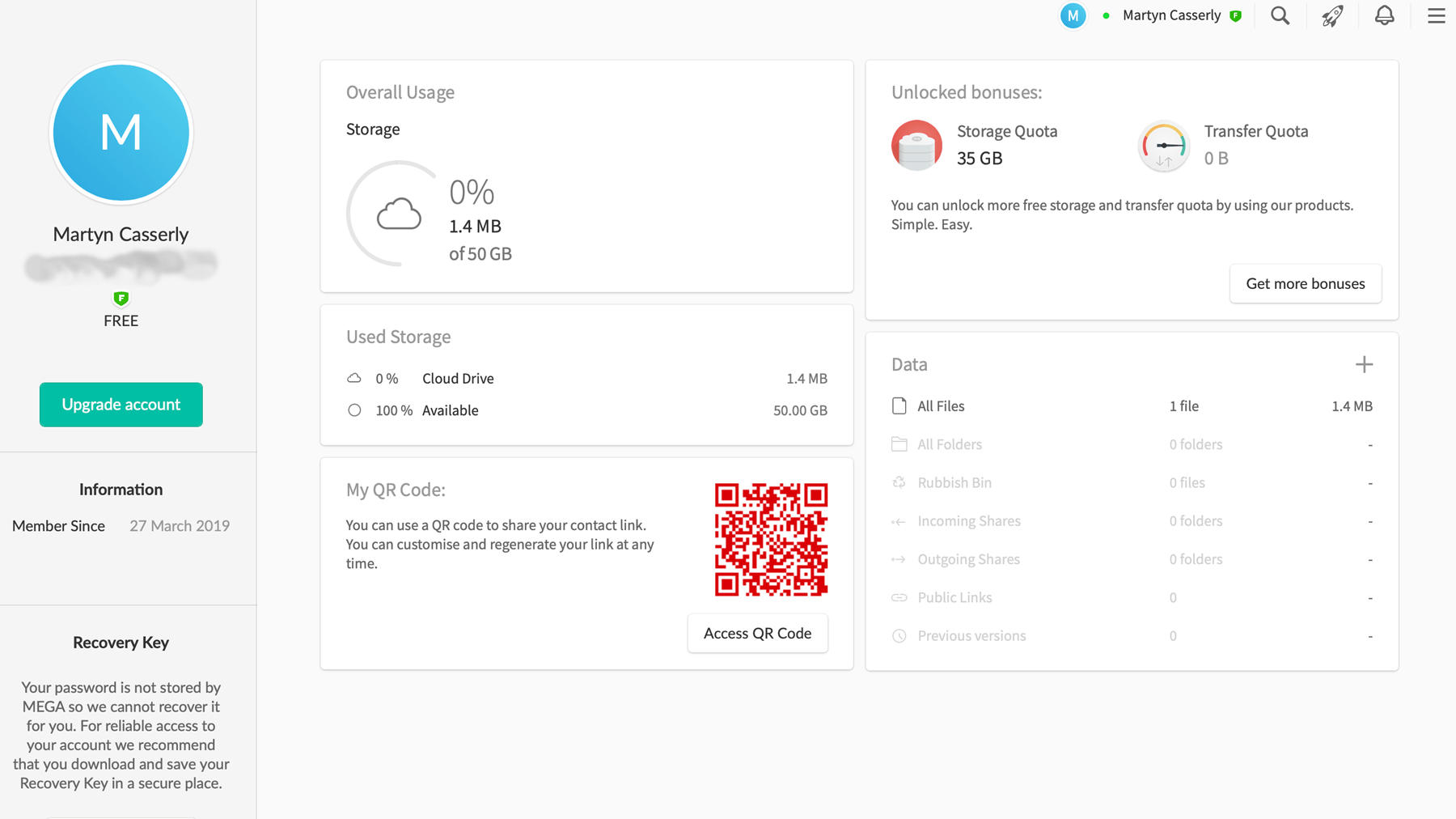Open the account menu from Martyn Casserly name
The image size is (1456, 819).
pyautogui.click(x=1170, y=15)
